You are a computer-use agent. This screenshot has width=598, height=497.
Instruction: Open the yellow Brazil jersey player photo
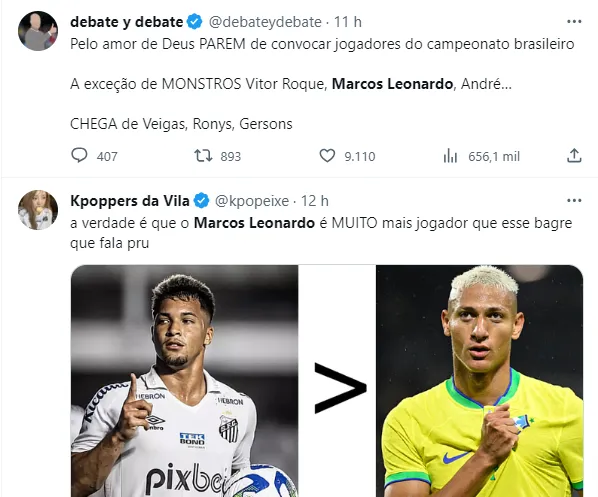click(479, 381)
